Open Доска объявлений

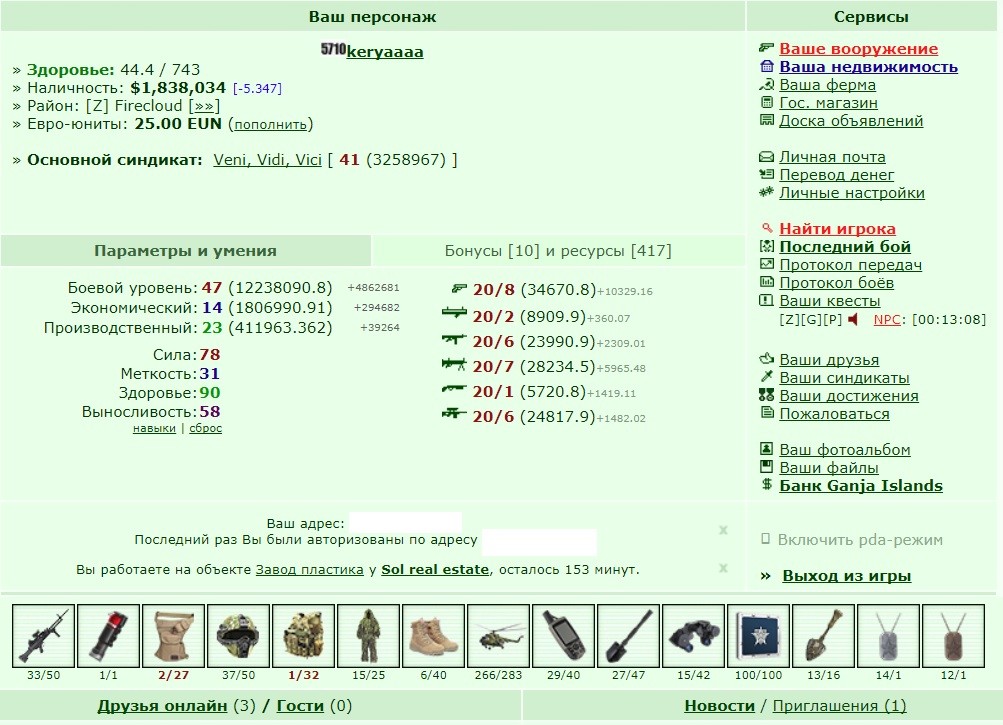coord(851,120)
